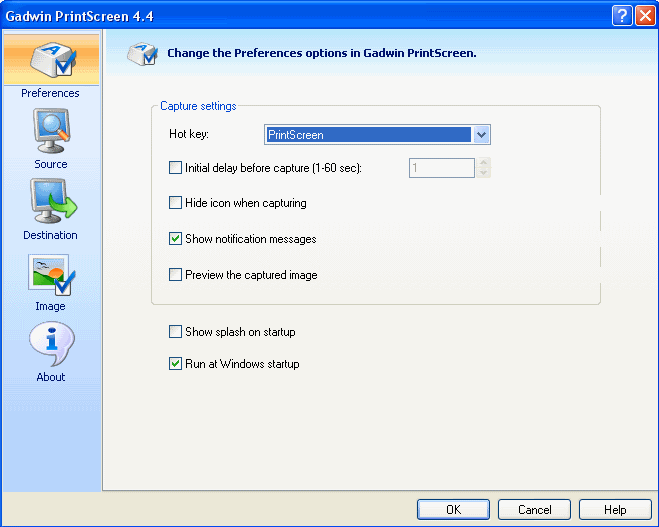This screenshot has width=659, height=527.
Task: Click the Change the Preferences options heading
Action: point(322,53)
